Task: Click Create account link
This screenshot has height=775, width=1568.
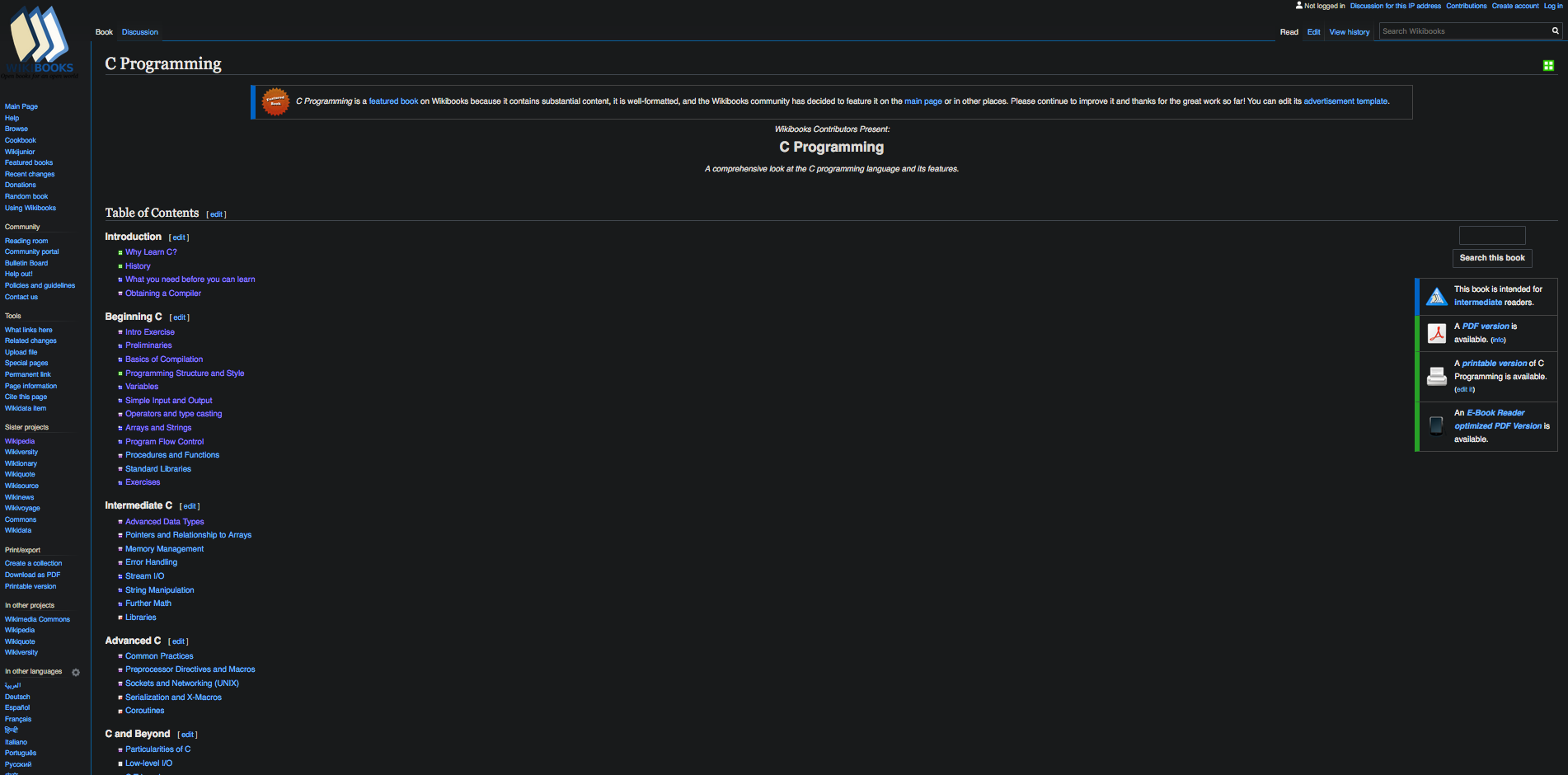Action: pos(1515,6)
